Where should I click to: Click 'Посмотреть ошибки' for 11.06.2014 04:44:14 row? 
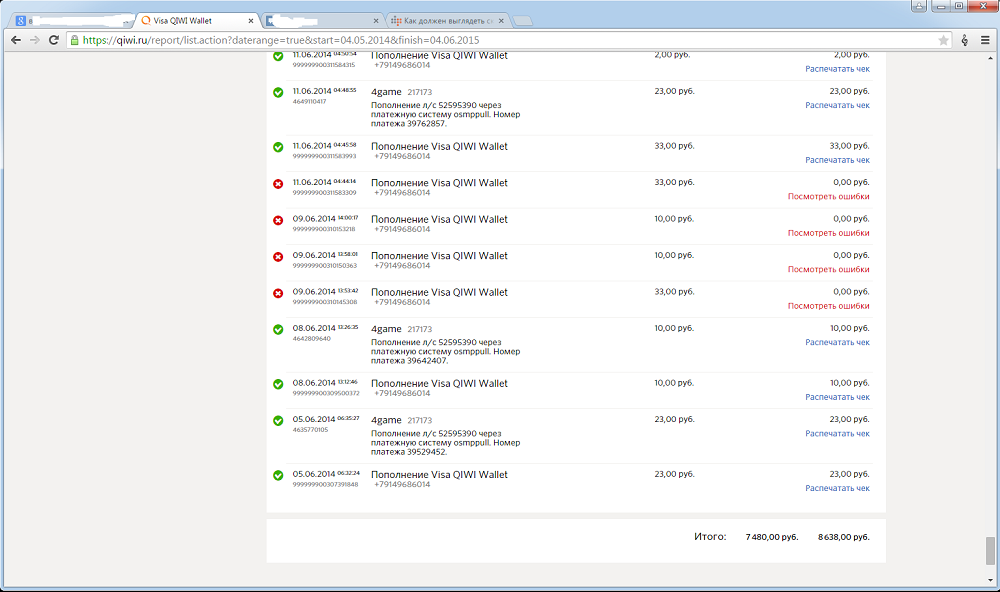828,196
